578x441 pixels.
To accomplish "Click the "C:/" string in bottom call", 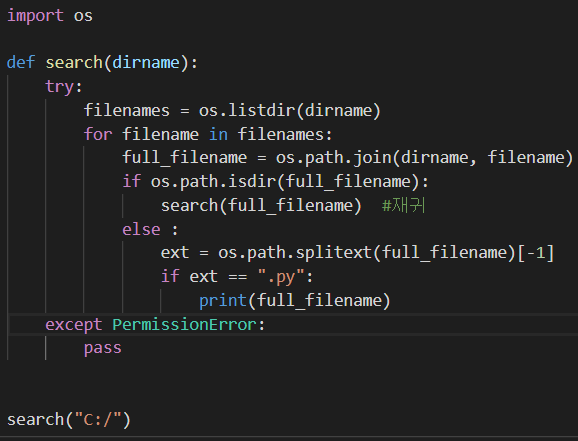I will coord(98,419).
